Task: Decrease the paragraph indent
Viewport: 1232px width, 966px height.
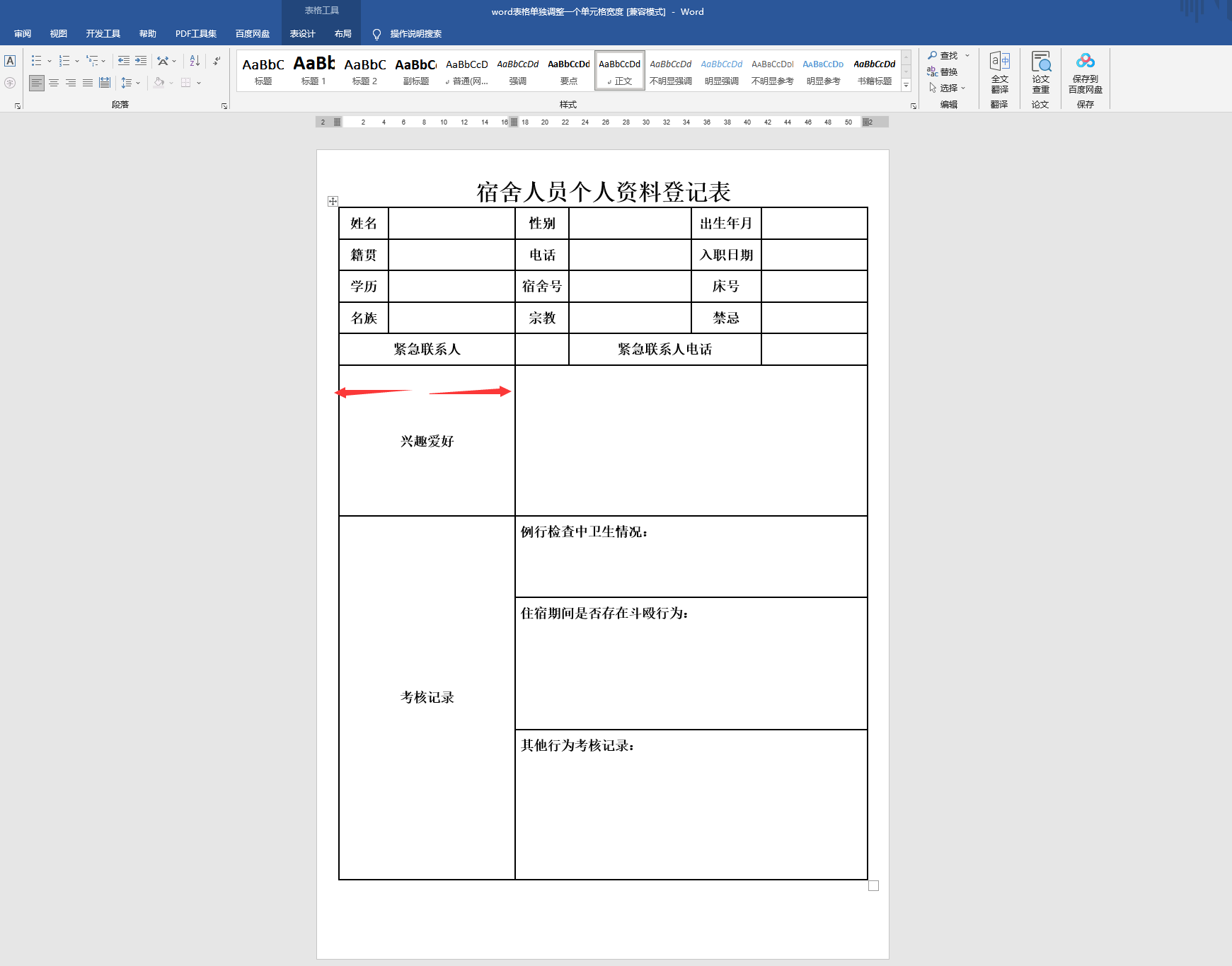Action: pos(124,61)
